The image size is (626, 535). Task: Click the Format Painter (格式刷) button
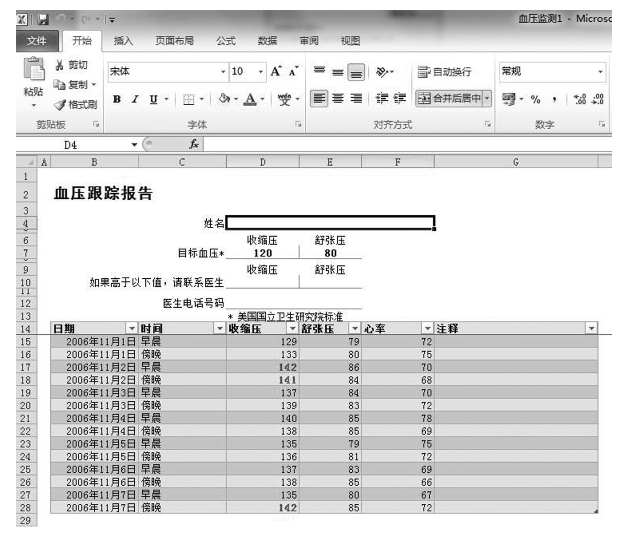coord(75,105)
